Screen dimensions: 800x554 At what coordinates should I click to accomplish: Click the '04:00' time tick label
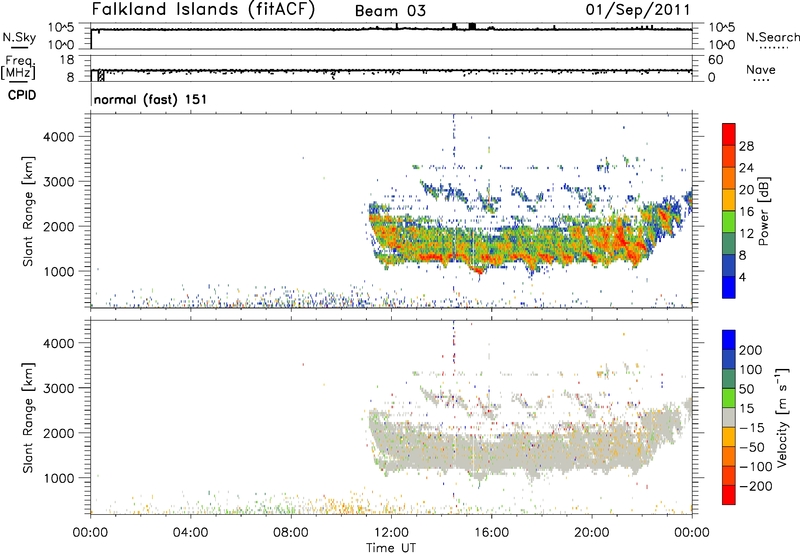[x=190, y=533]
